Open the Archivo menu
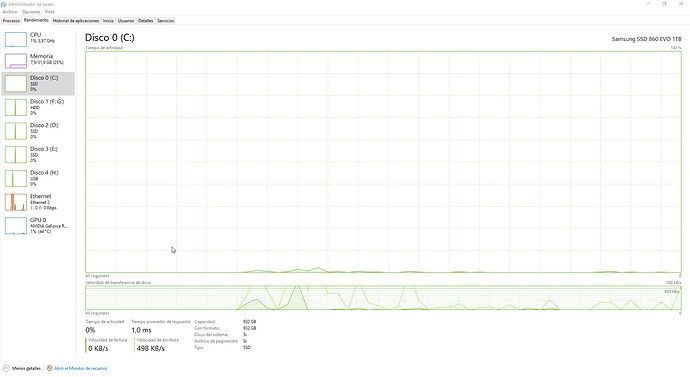The image size is (690, 377). coord(10,12)
